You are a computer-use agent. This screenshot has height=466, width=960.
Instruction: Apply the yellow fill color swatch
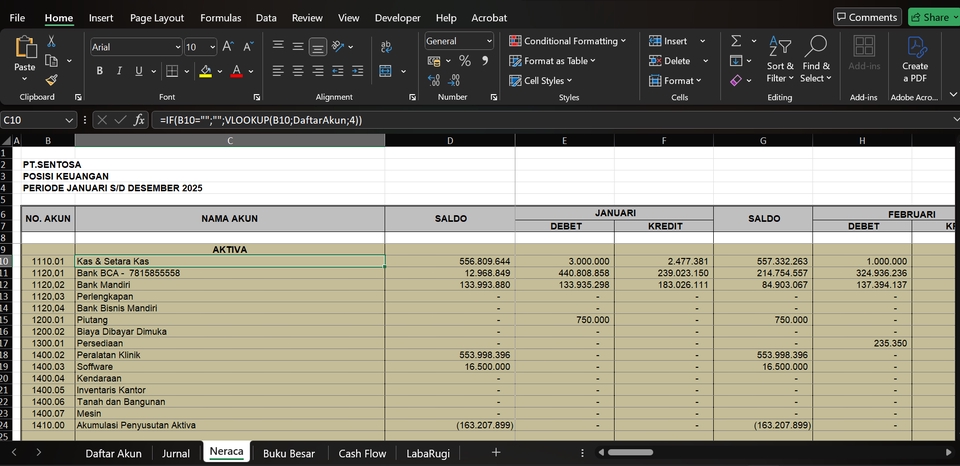[x=205, y=71]
